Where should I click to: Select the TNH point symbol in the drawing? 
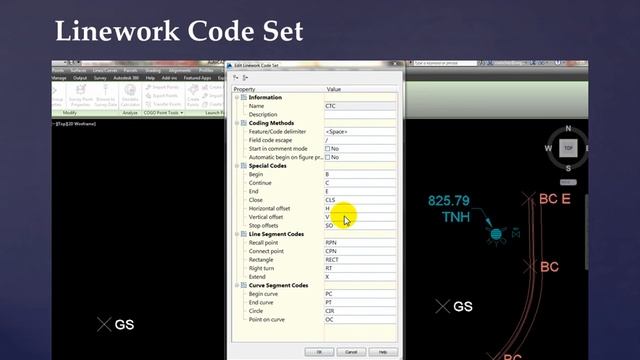(x=496, y=235)
